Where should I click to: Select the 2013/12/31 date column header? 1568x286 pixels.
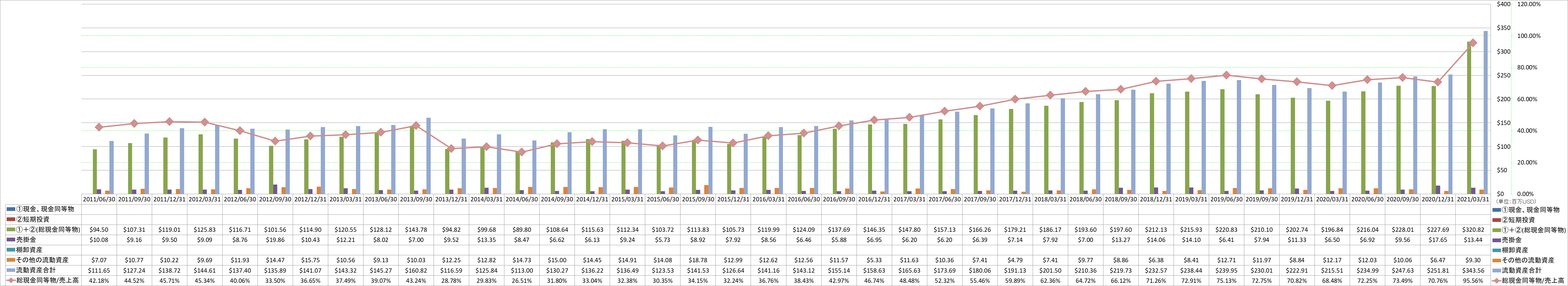452,199
